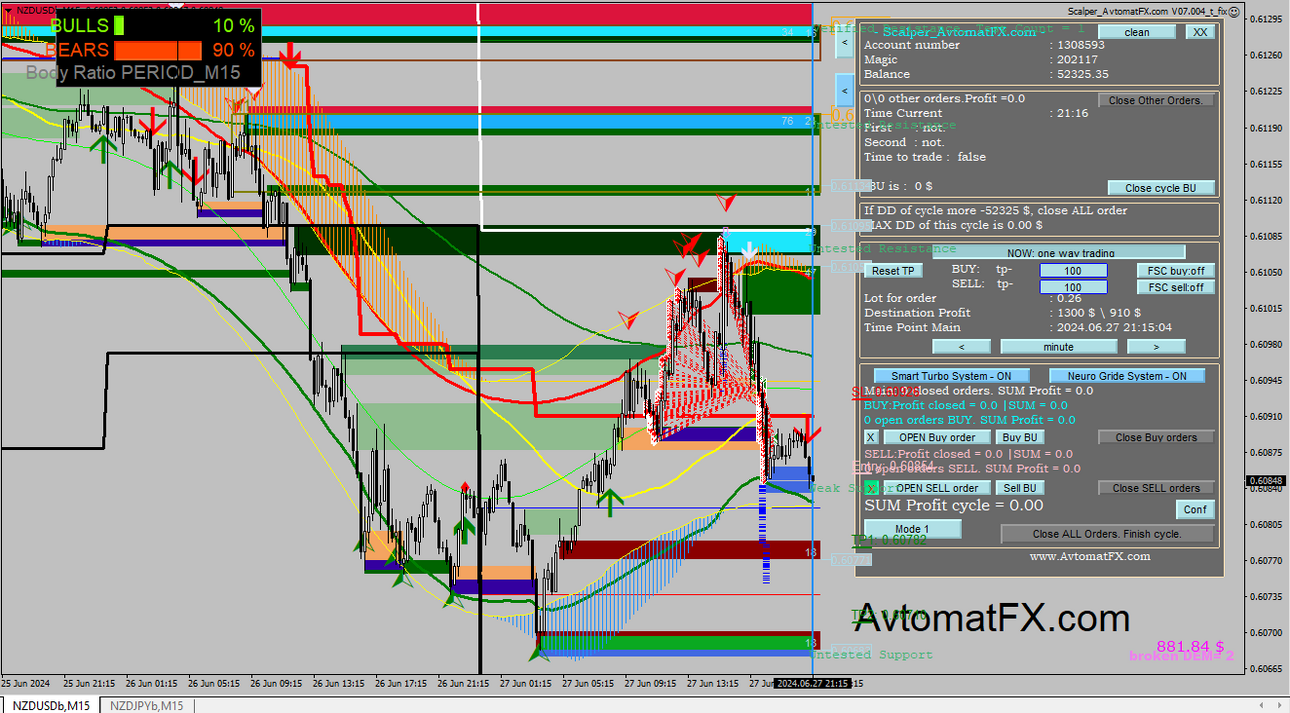Click OPEN Buy order button
This screenshot has width=1290, height=713.
(x=937, y=437)
